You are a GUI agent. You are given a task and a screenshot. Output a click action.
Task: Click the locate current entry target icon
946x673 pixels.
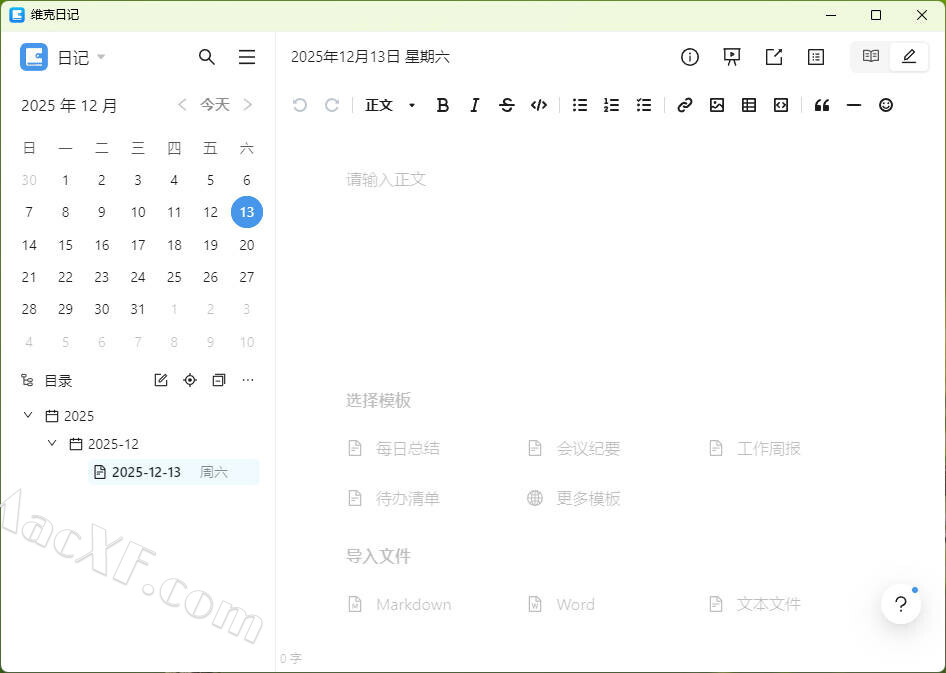(190, 380)
